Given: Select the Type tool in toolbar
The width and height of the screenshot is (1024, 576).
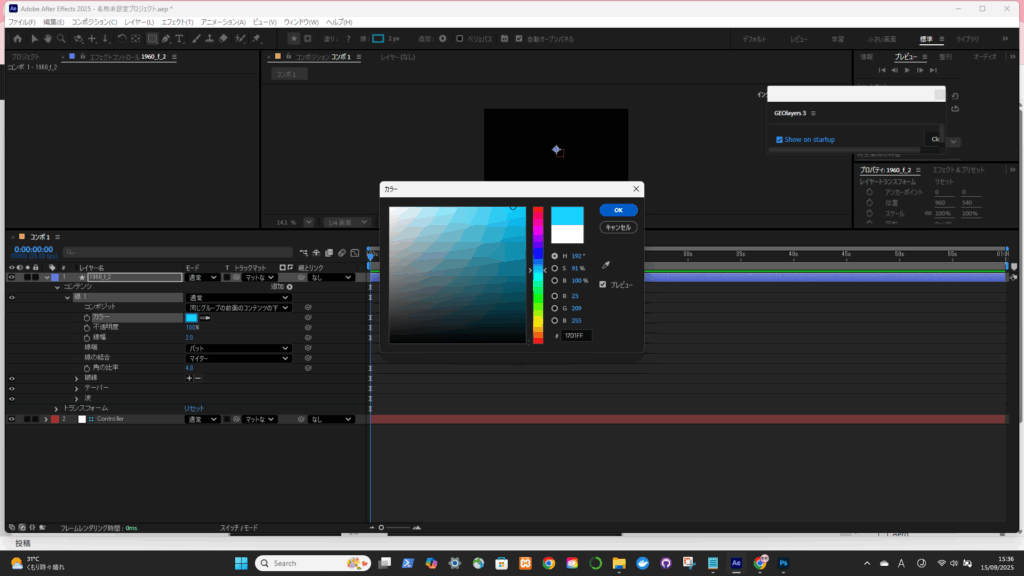Looking at the screenshot, I should (178, 39).
